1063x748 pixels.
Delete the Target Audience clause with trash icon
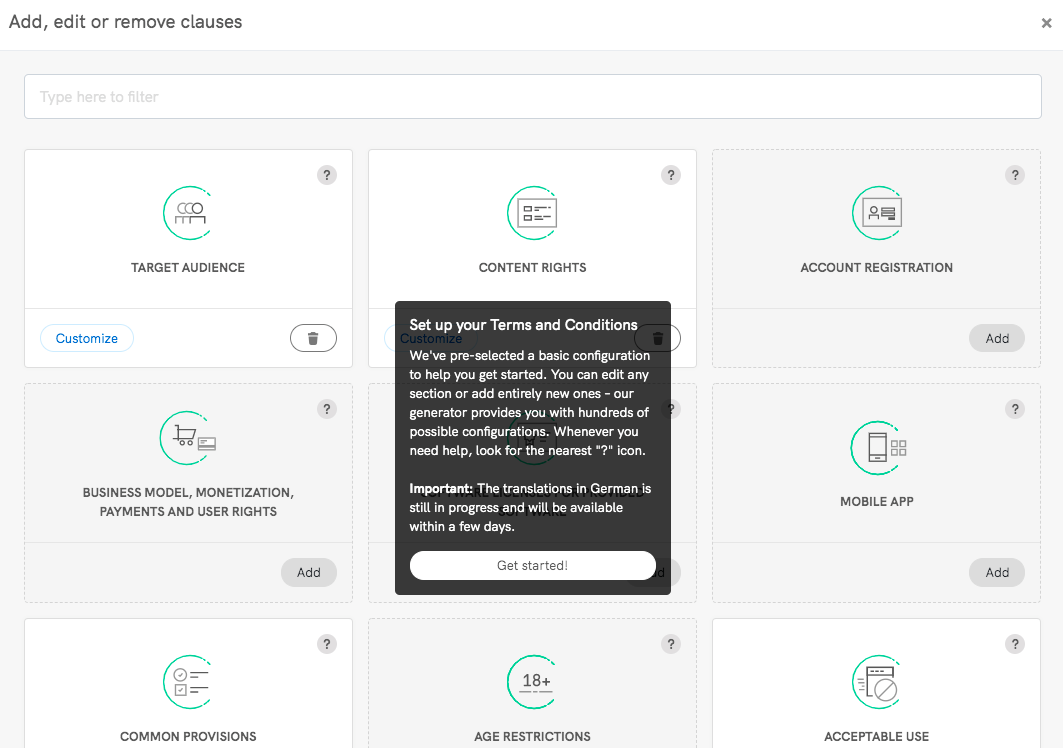tap(313, 339)
